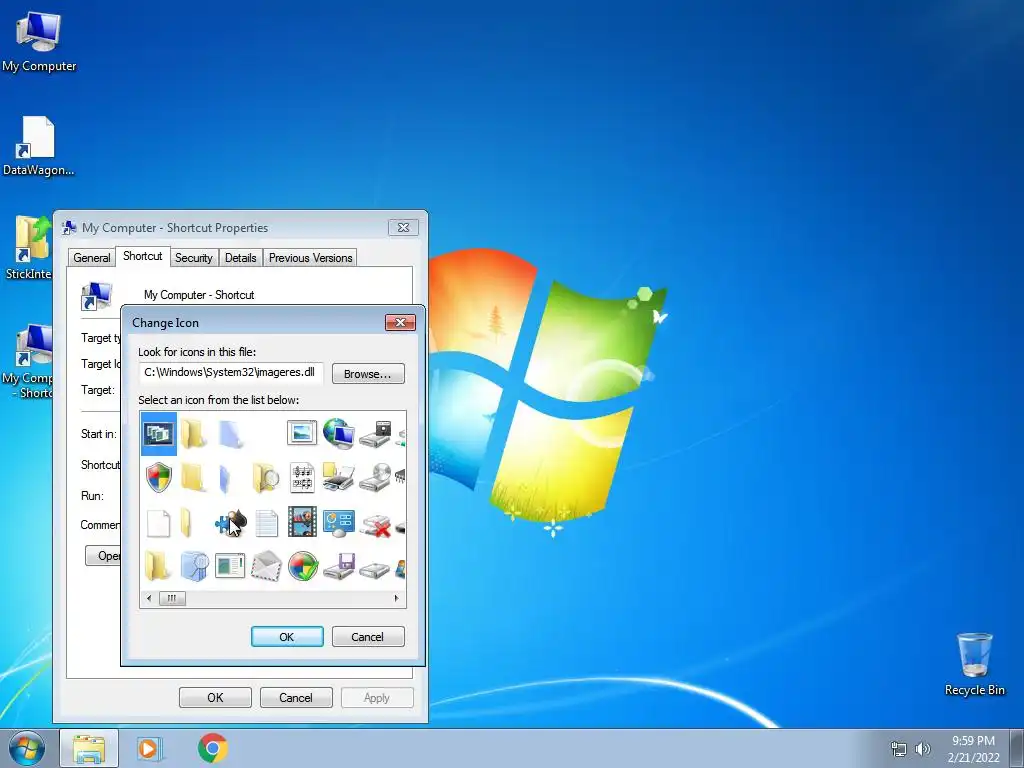Select the window layout with green pane icon
This screenshot has width=1024, height=768.
[x=230, y=566]
